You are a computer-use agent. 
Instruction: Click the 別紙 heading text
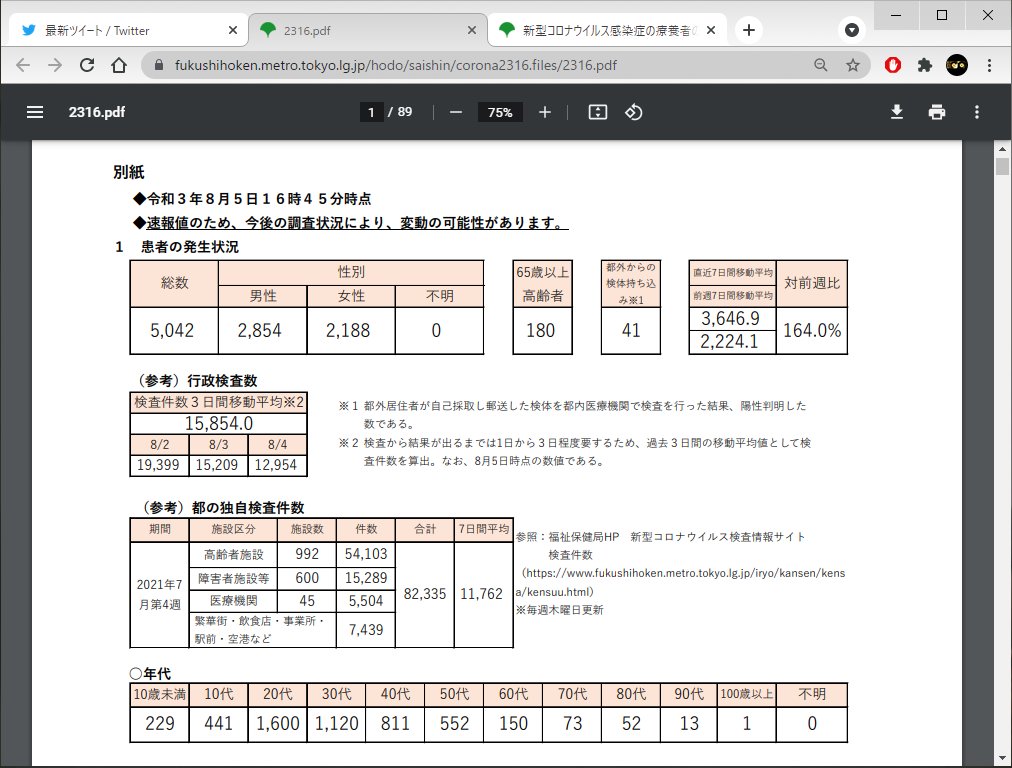click(128, 172)
